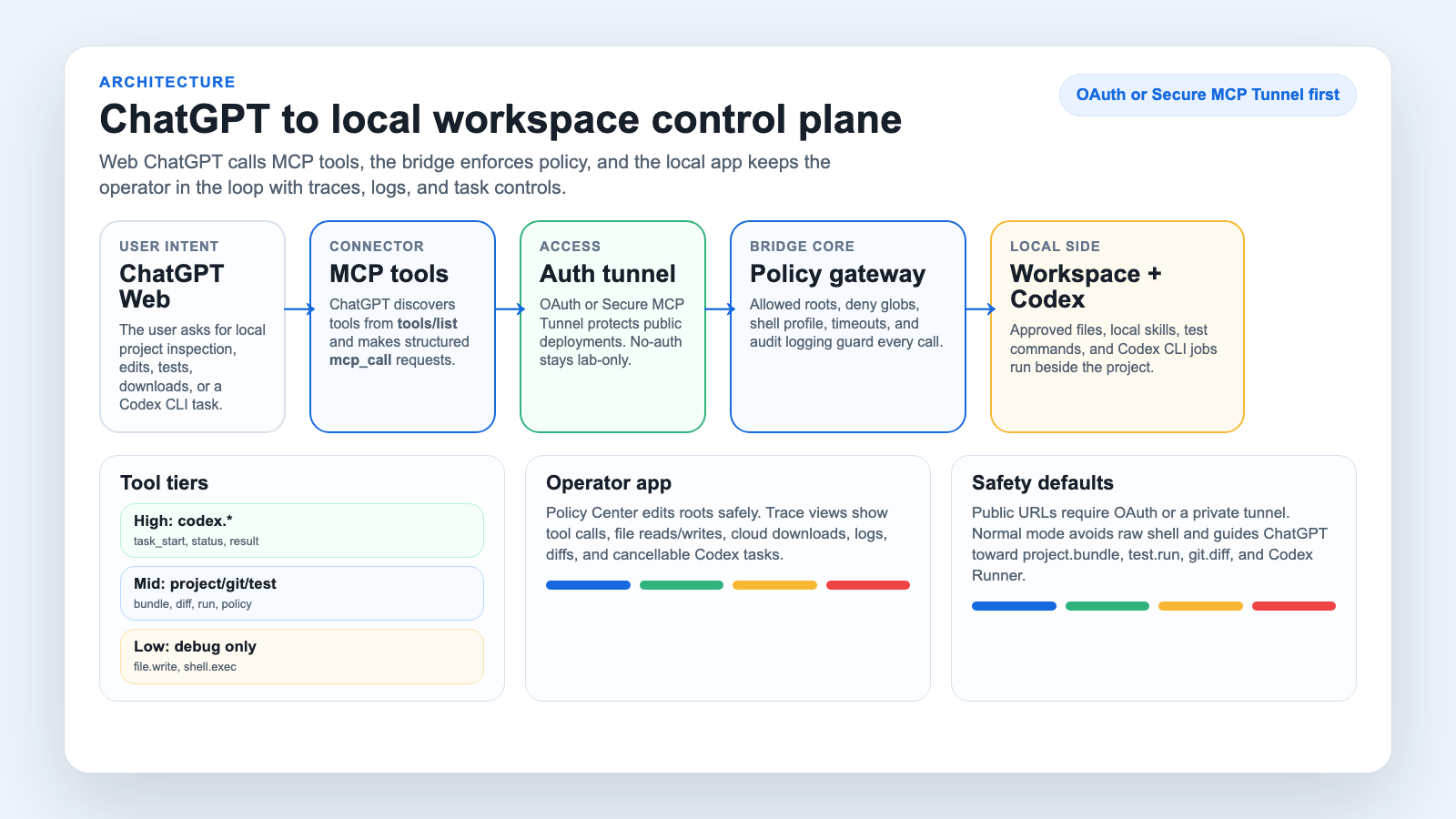Select the "Policy gateway" heading

pyautogui.click(x=837, y=274)
